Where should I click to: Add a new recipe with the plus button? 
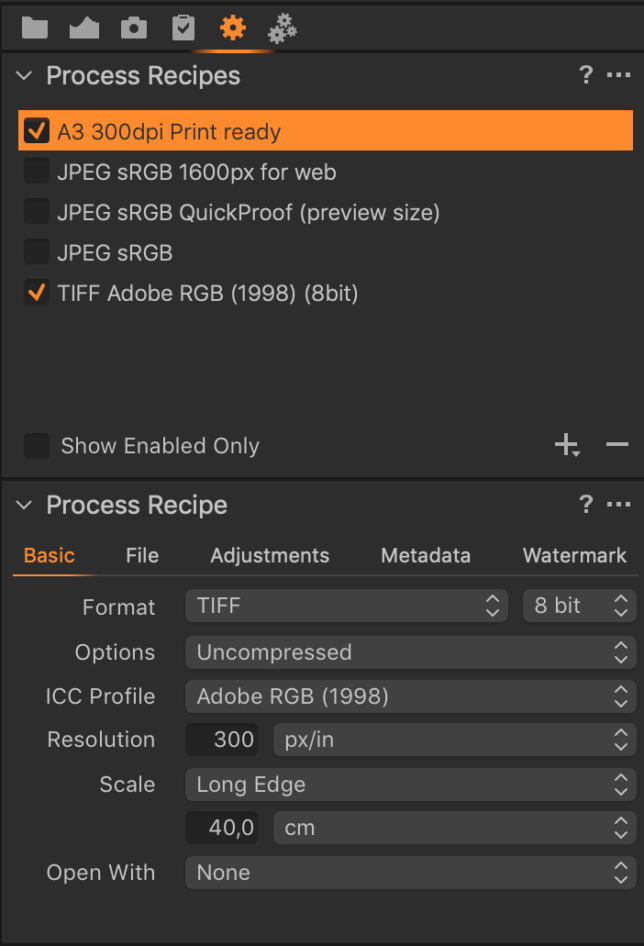pos(567,445)
